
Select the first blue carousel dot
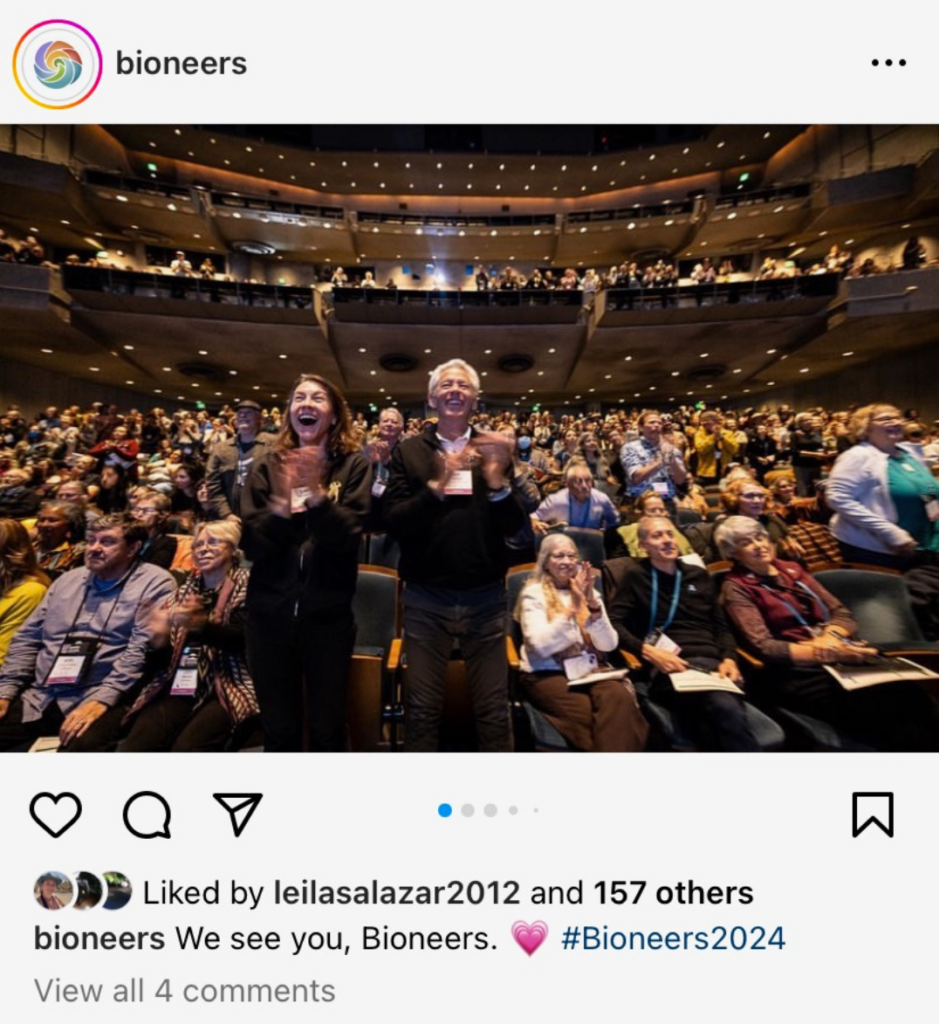445,810
